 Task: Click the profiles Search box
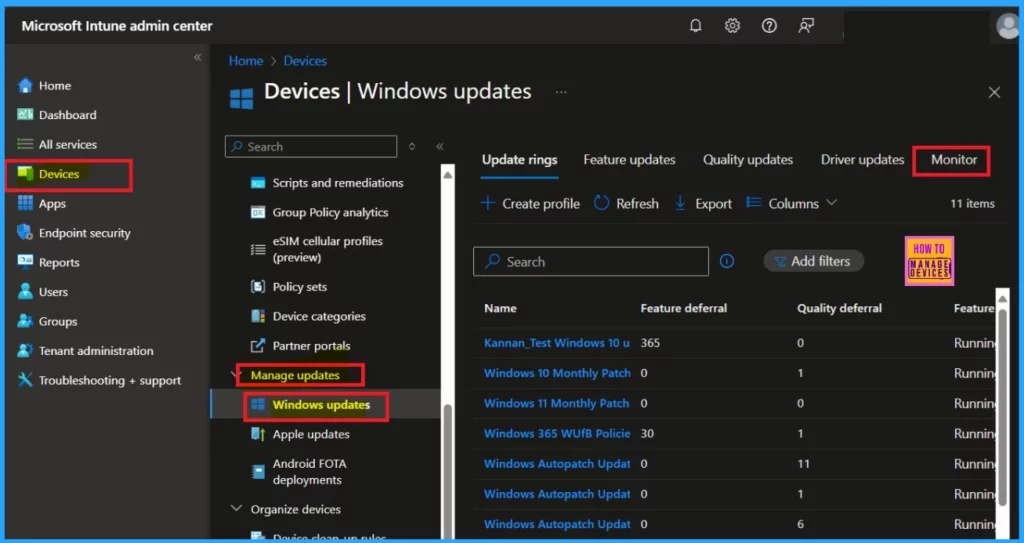[591, 261]
